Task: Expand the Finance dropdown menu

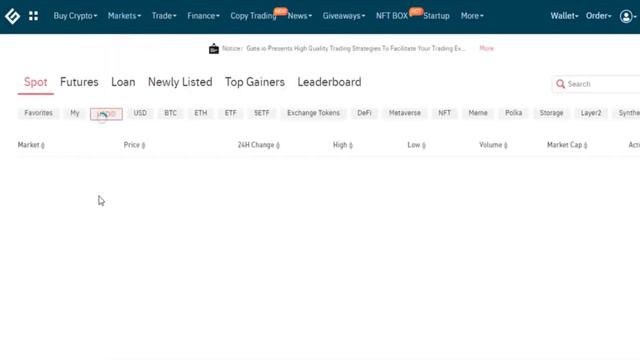Action: [x=203, y=16]
